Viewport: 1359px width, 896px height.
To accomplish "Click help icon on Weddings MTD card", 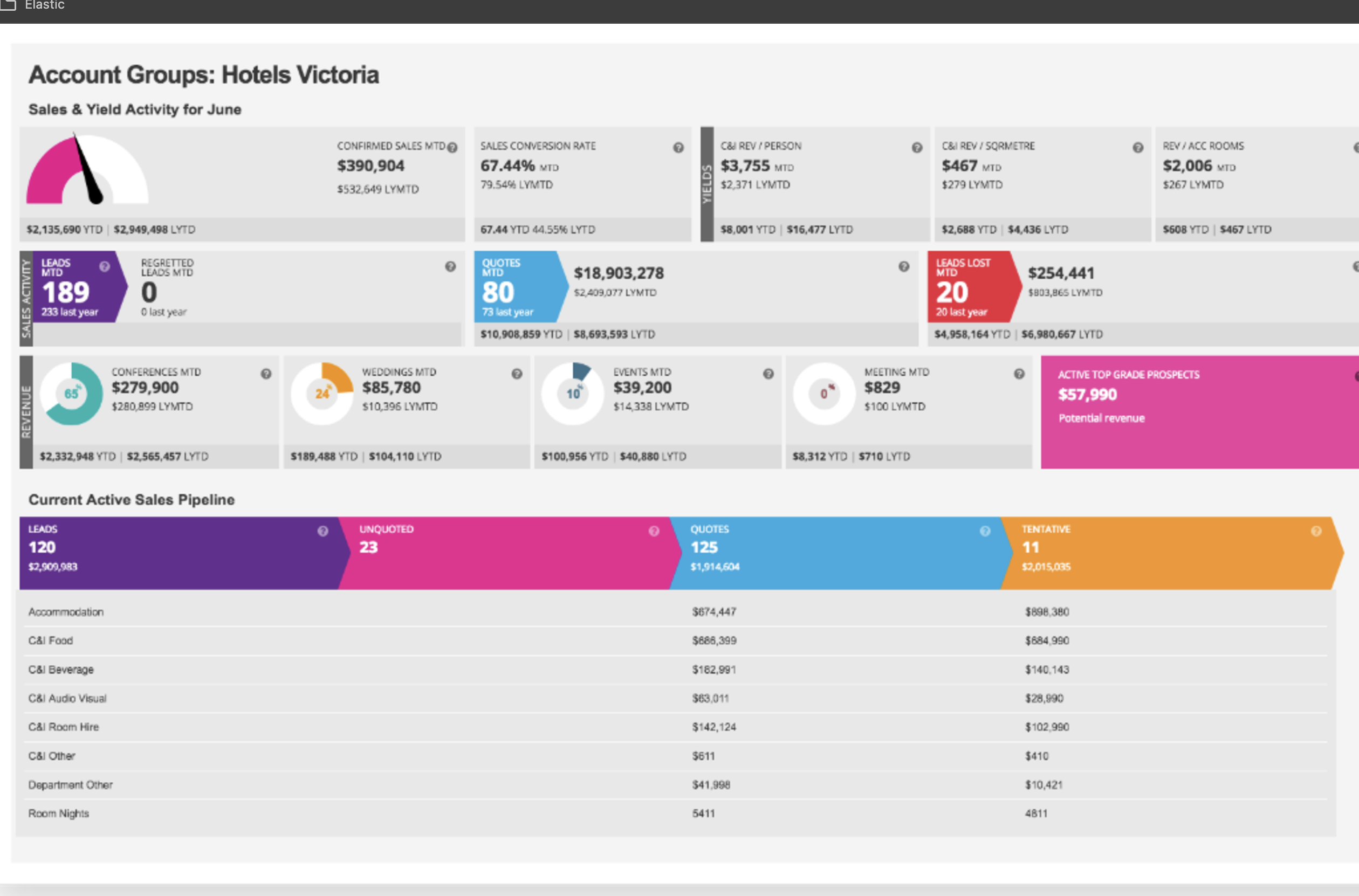I will point(517,374).
